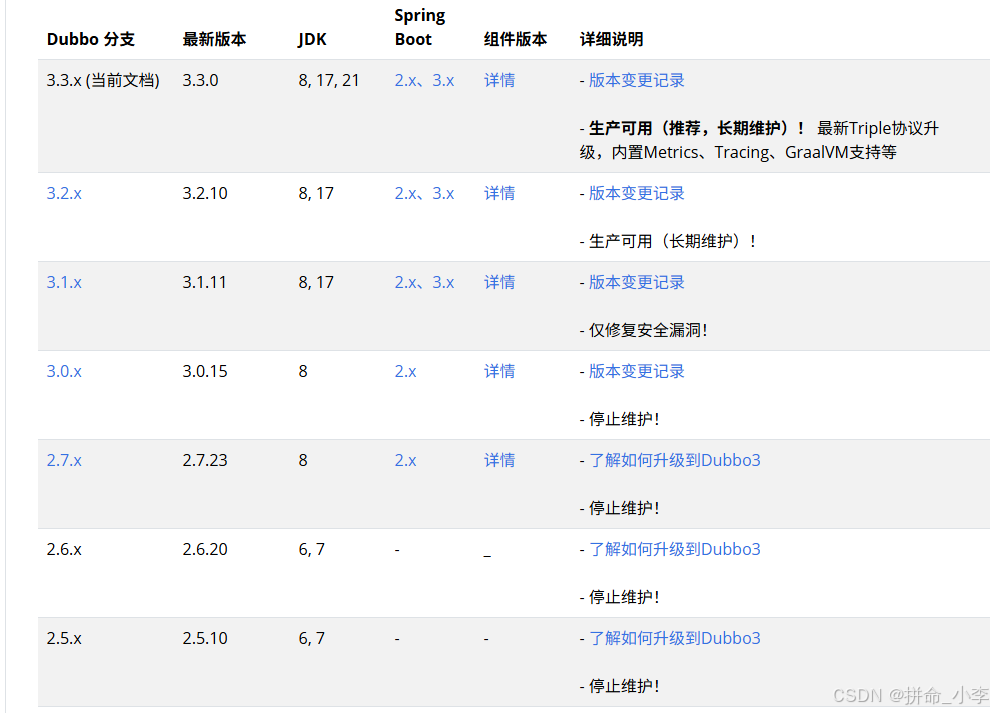Click Spring Boot 3.x link in 3.1.x row
The image size is (993, 713).
pyautogui.click(x=443, y=282)
